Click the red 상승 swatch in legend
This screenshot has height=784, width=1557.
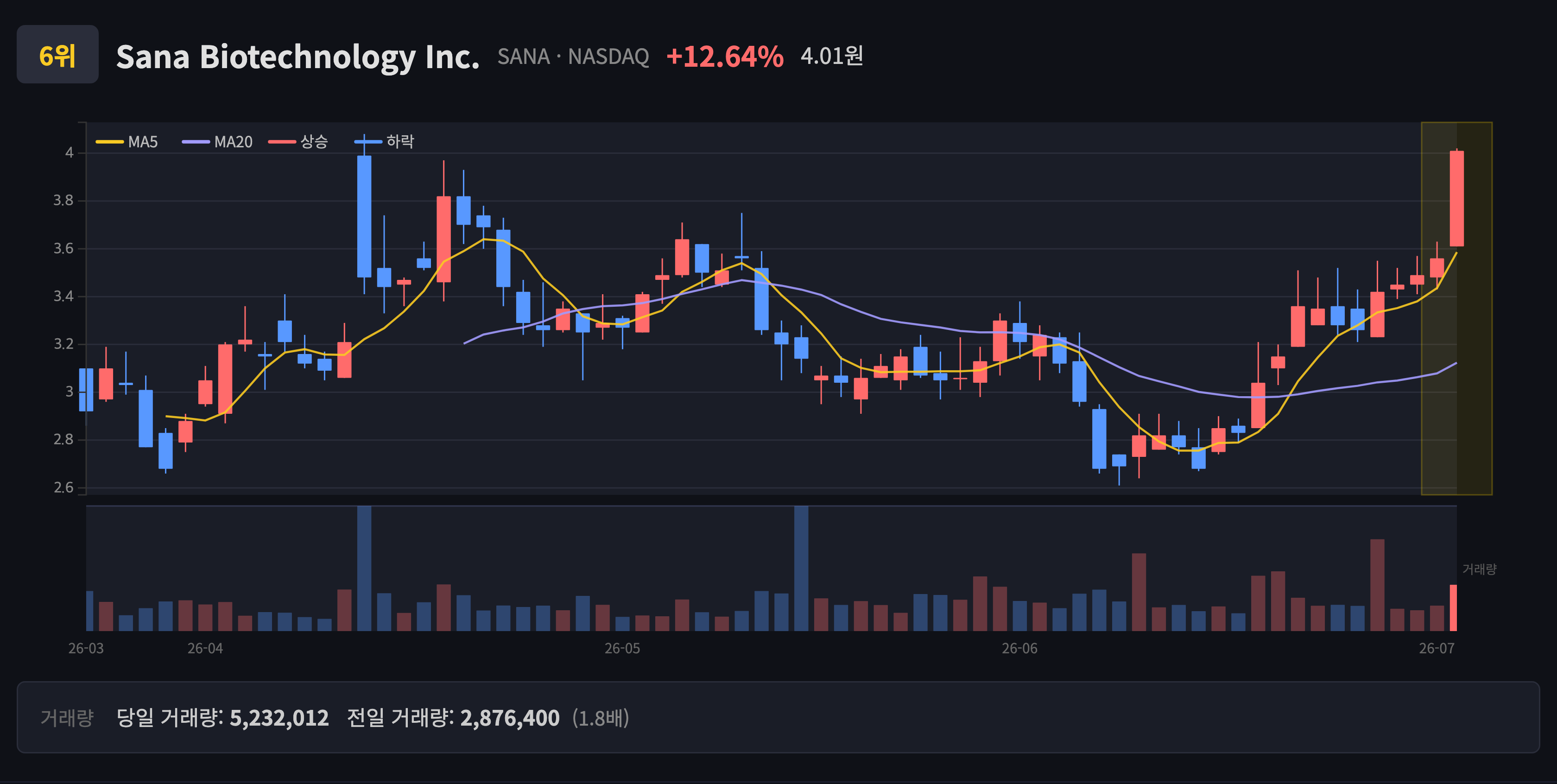[x=282, y=142]
